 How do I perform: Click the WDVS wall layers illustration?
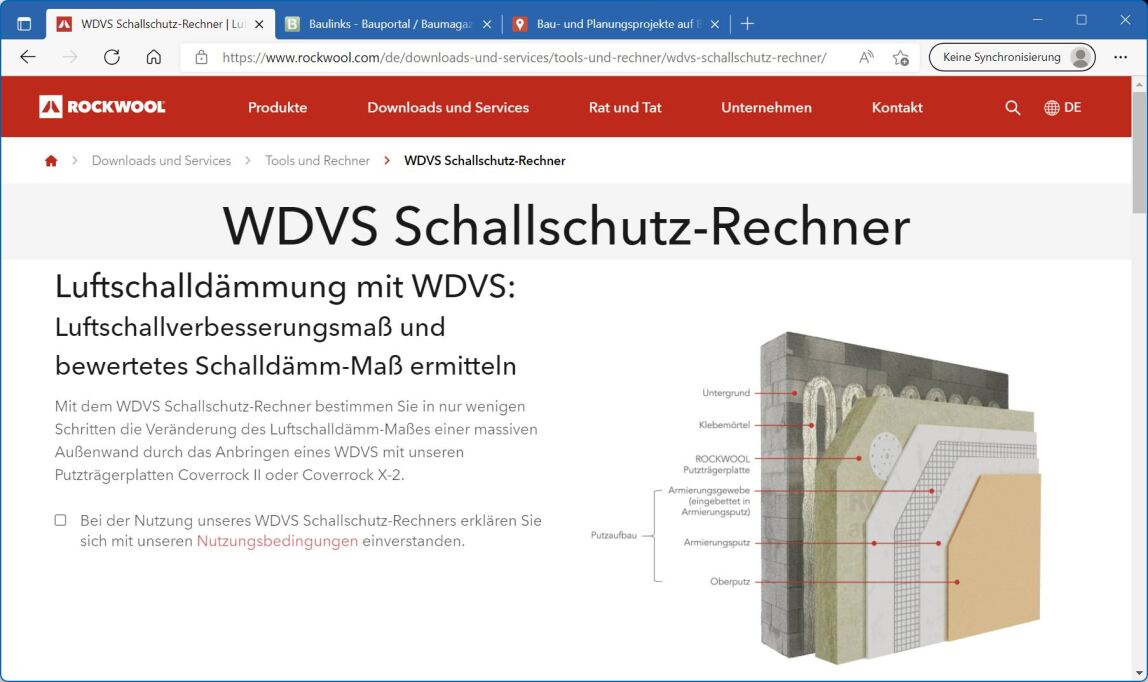[x=901, y=498]
